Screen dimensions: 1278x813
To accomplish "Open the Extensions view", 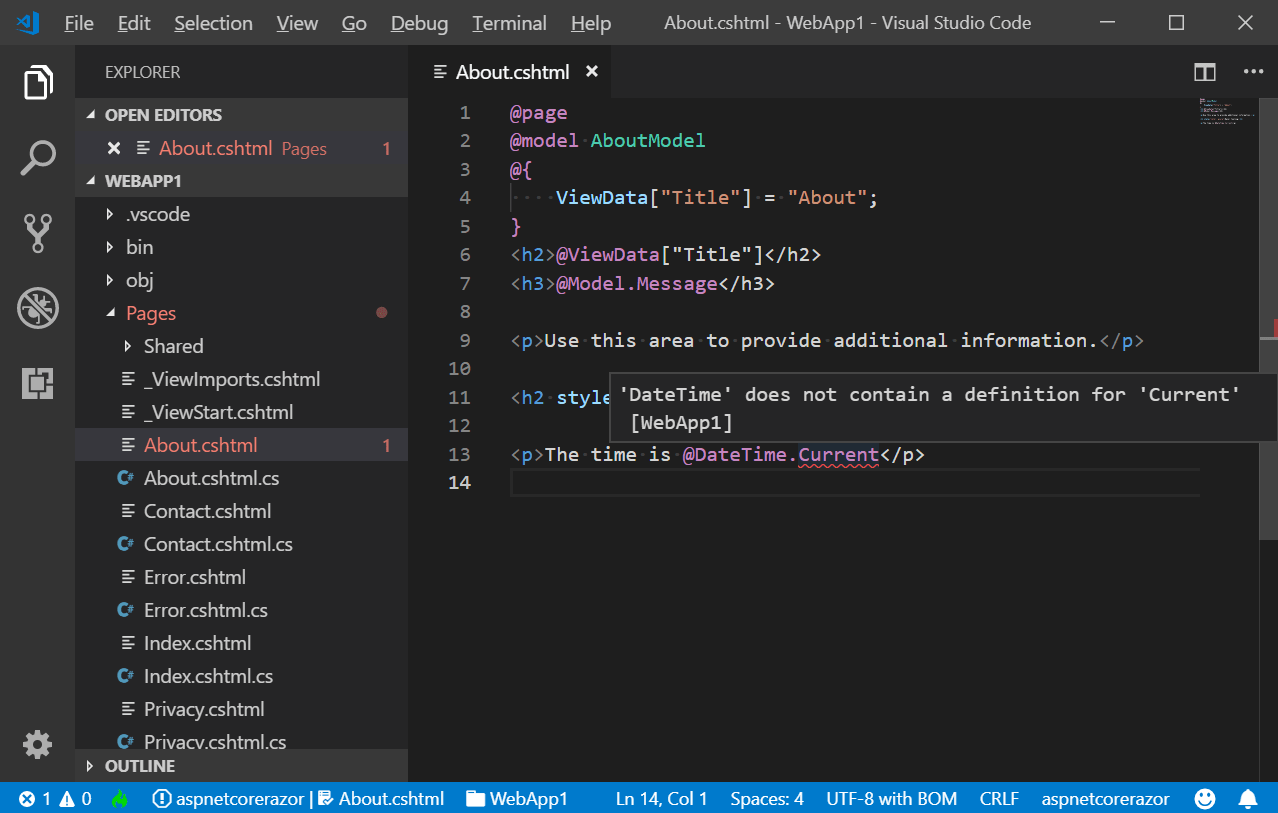I will pyautogui.click(x=38, y=383).
